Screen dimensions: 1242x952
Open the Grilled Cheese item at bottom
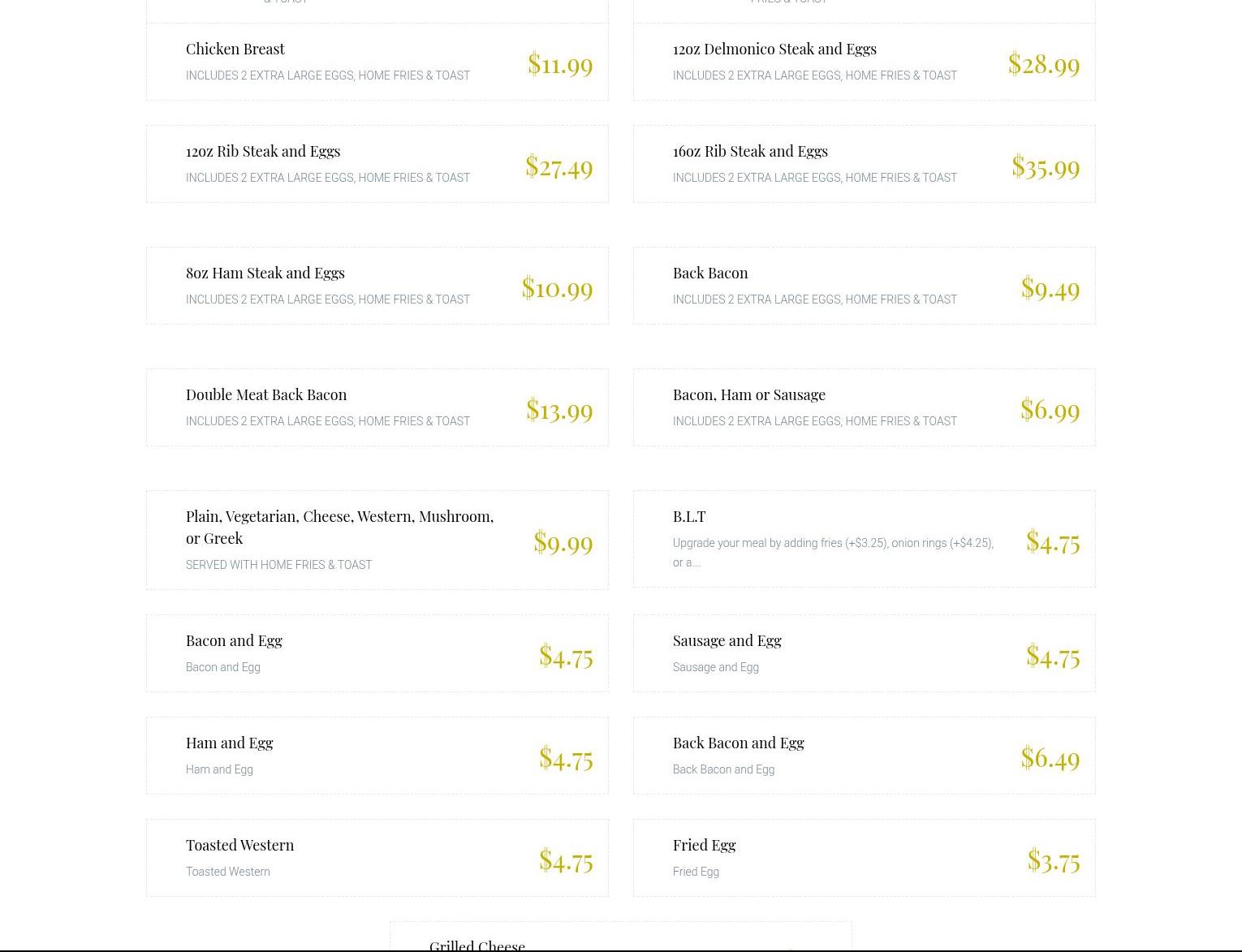pyautogui.click(x=477, y=945)
